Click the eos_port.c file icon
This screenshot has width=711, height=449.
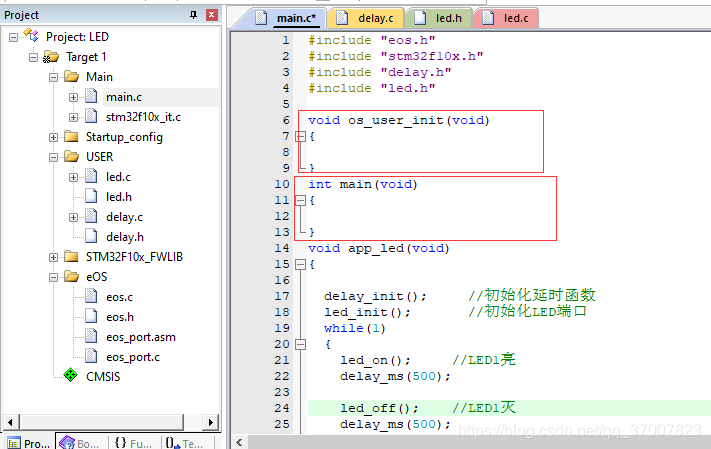coord(92,356)
